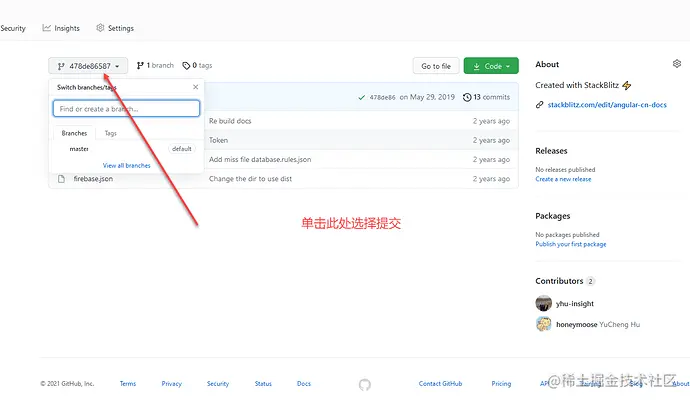Open the footer Security link

coord(218,384)
